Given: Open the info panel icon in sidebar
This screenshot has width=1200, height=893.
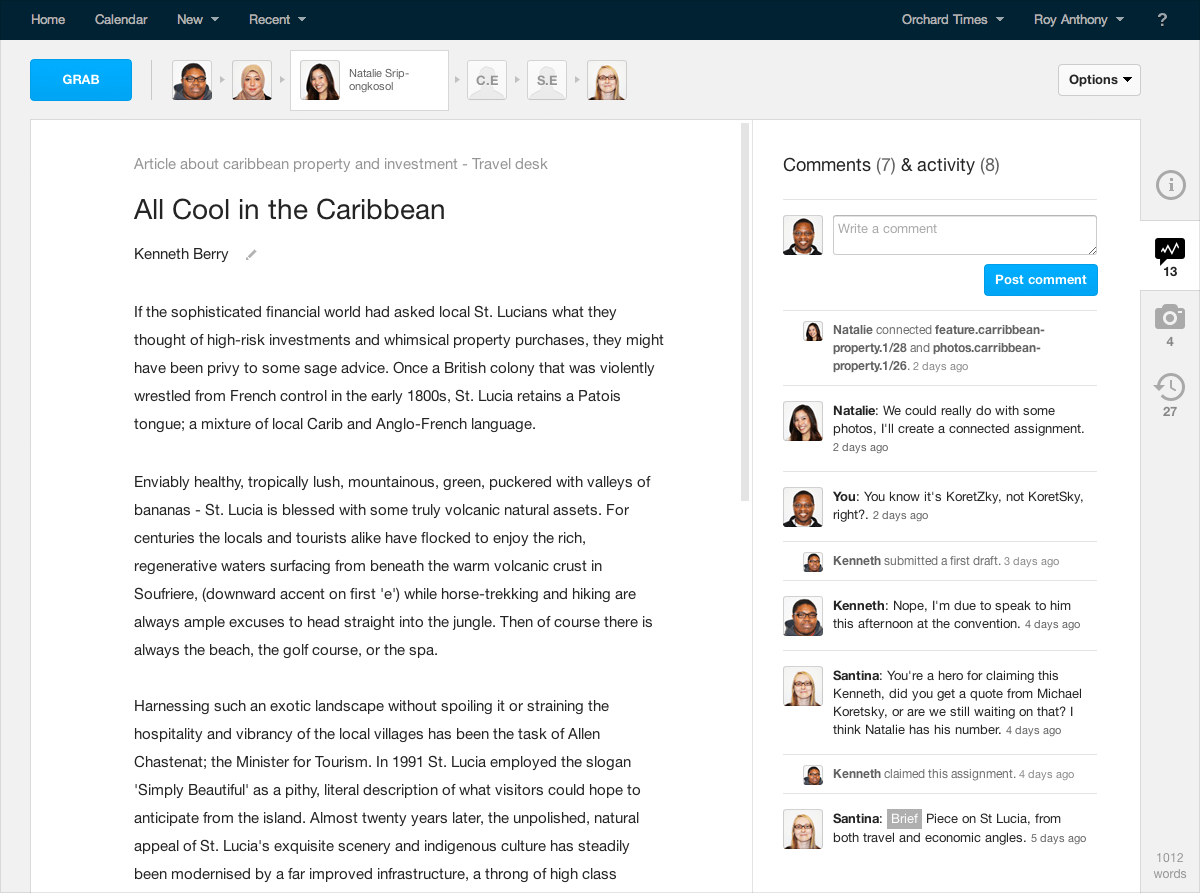Looking at the screenshot, I should [x=1170, y=185].
